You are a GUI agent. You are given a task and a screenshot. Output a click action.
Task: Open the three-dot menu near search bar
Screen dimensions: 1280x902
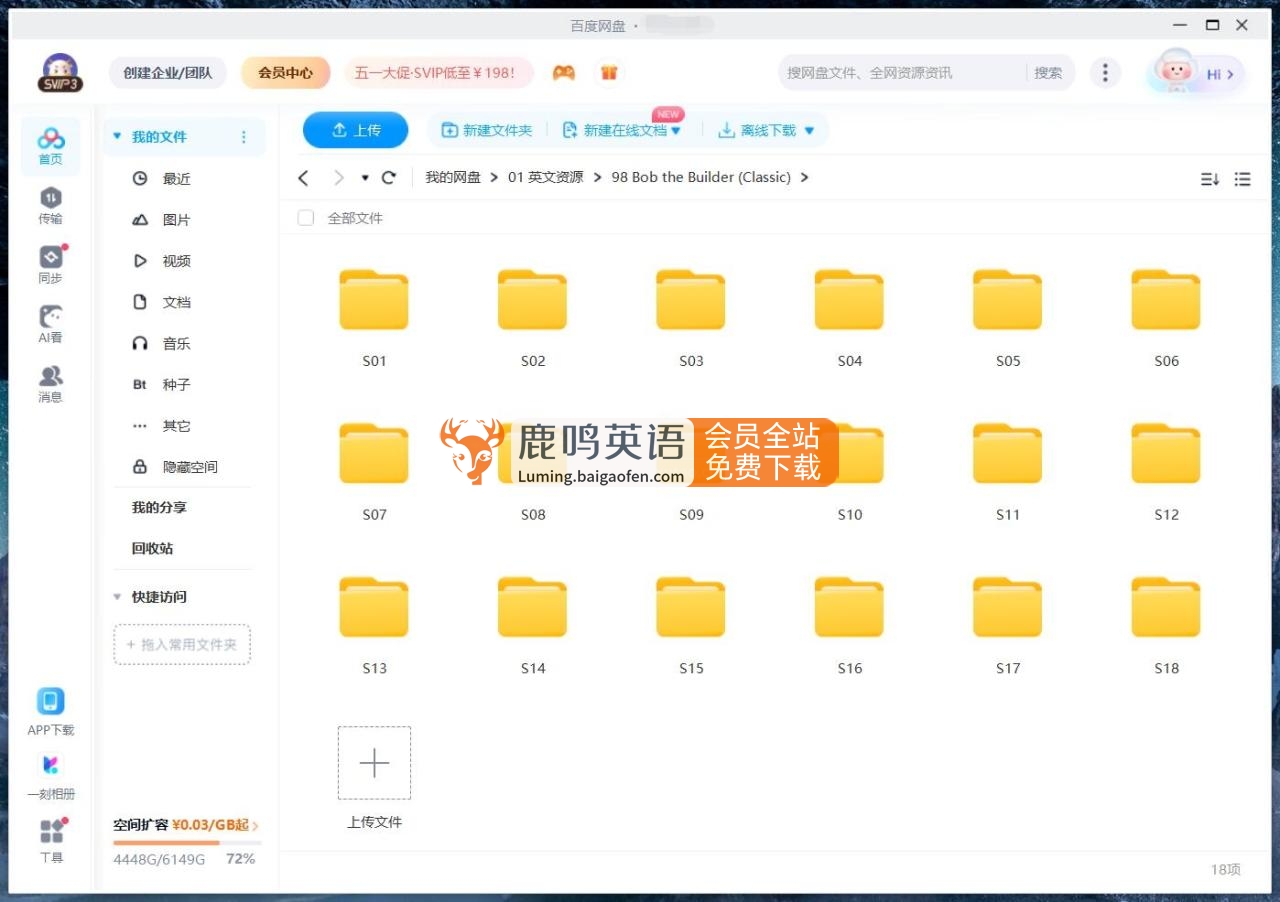[x=1105, y=72]
